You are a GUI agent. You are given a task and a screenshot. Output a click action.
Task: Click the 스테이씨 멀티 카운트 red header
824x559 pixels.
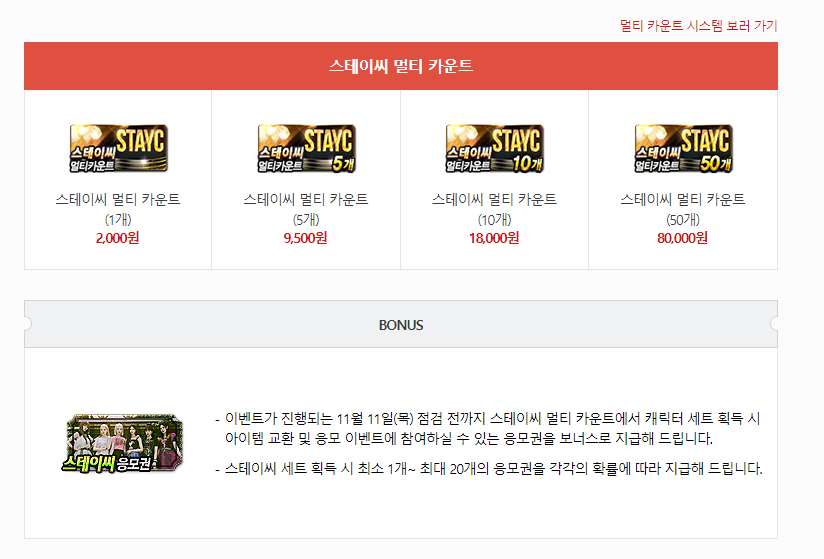(x=401, y=66)
